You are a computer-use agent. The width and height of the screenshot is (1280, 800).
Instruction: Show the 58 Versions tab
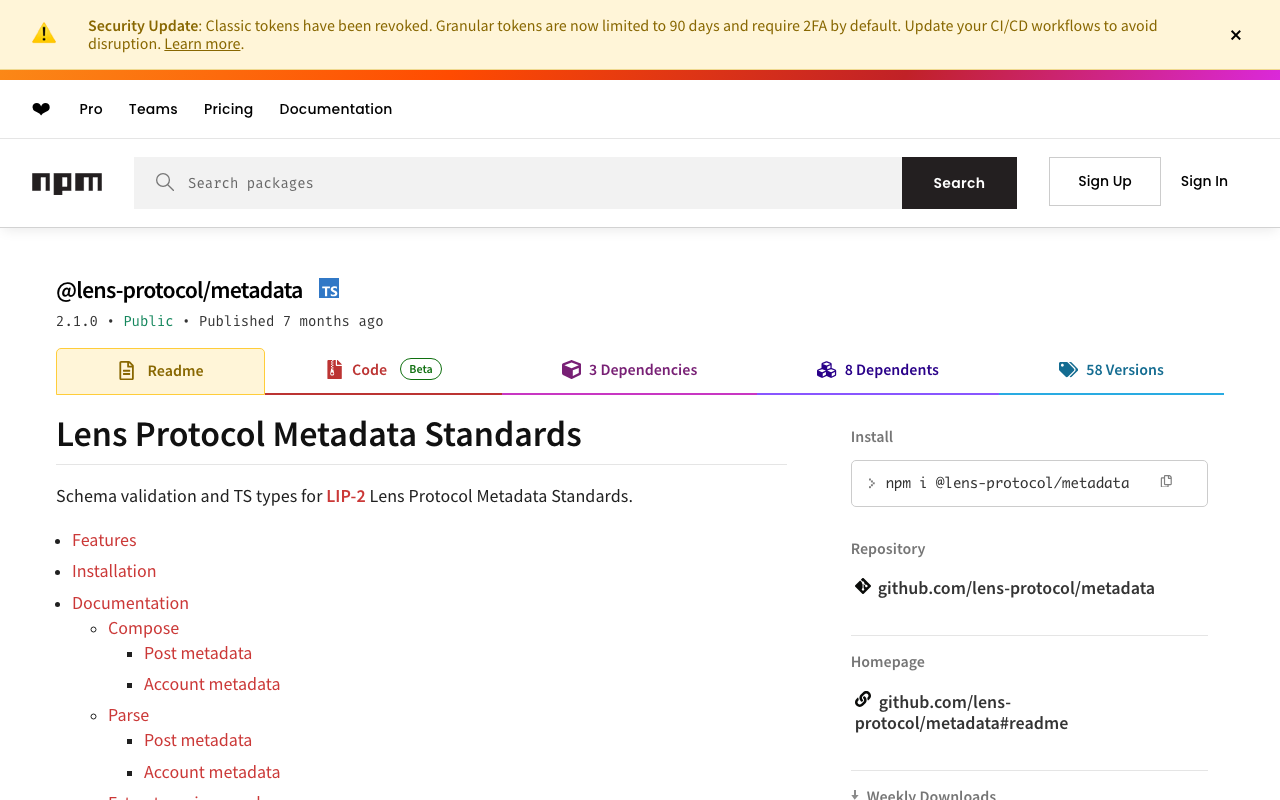1111,370
